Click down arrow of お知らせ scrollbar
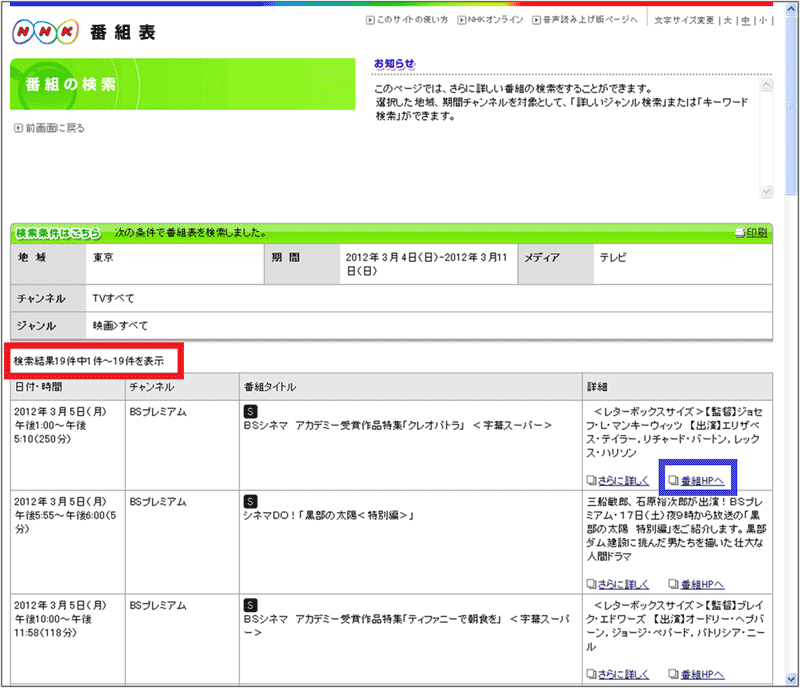The image size is (800, 688). pos(765,190)
